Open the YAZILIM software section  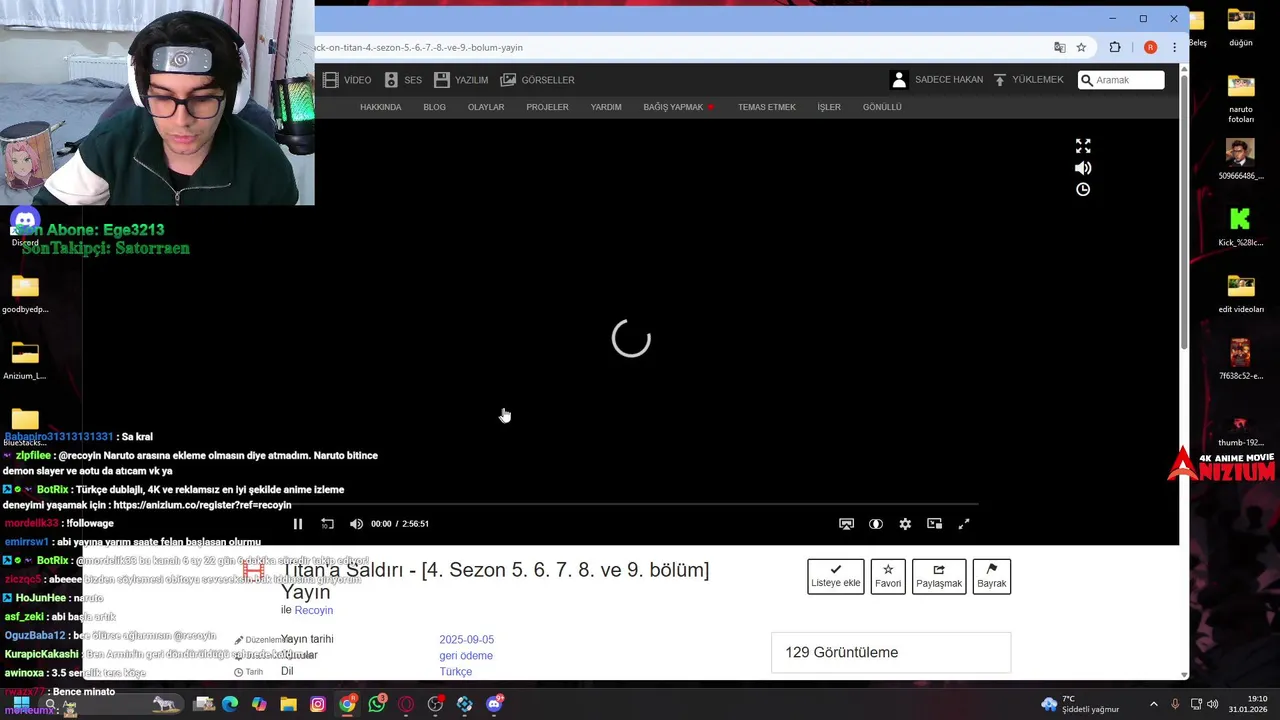tap(461, 80)
